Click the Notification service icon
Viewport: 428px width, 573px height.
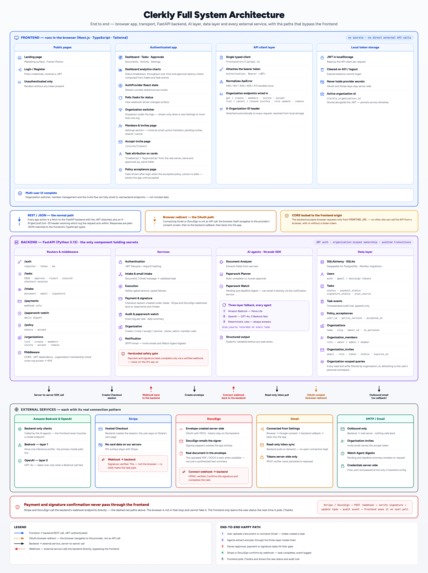tap(120, 339)
